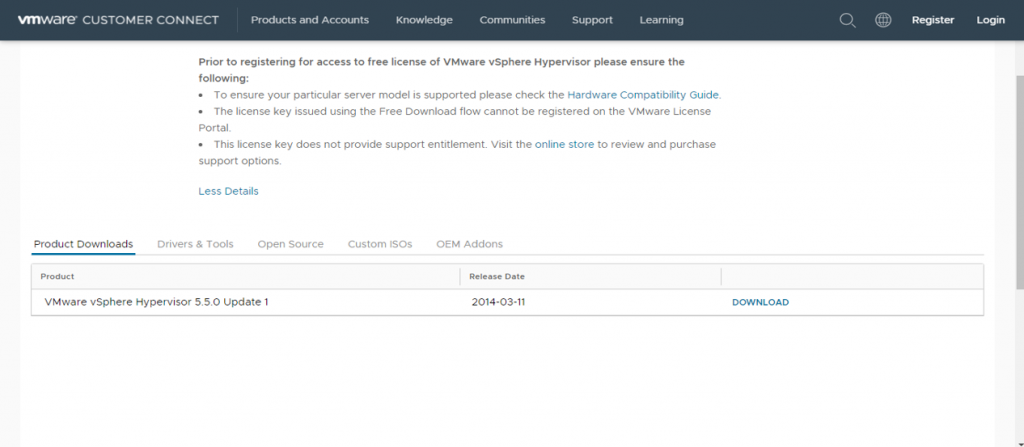Open the Knowledge menu
Image resolution: width=1024 pixels, height=447 pixels.
424,20
